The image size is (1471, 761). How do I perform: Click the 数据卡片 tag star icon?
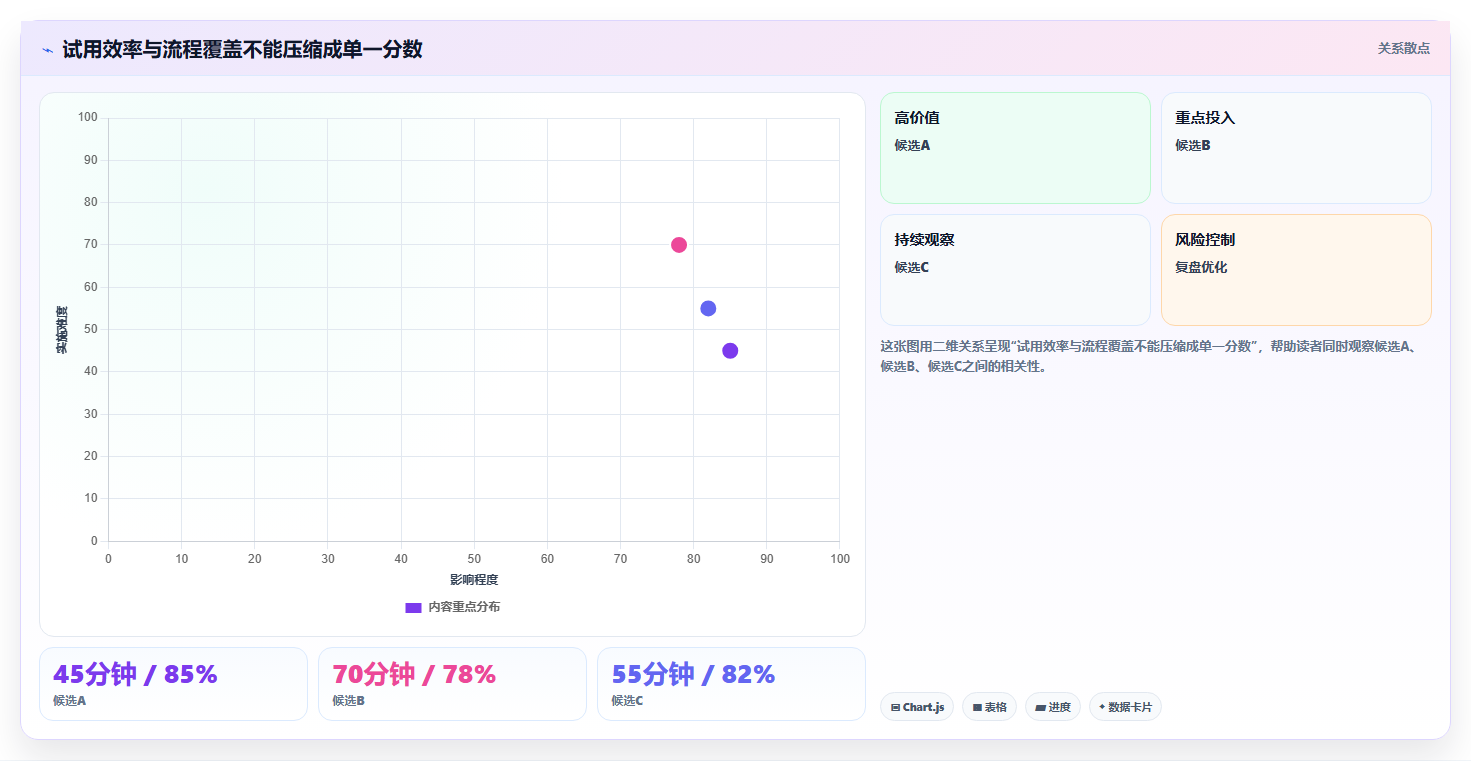point(1102,706)
